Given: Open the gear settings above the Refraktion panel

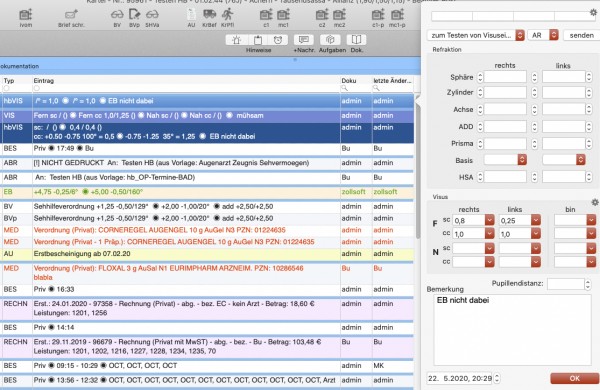Looking at the screenshot, I should tap(593, 13).
